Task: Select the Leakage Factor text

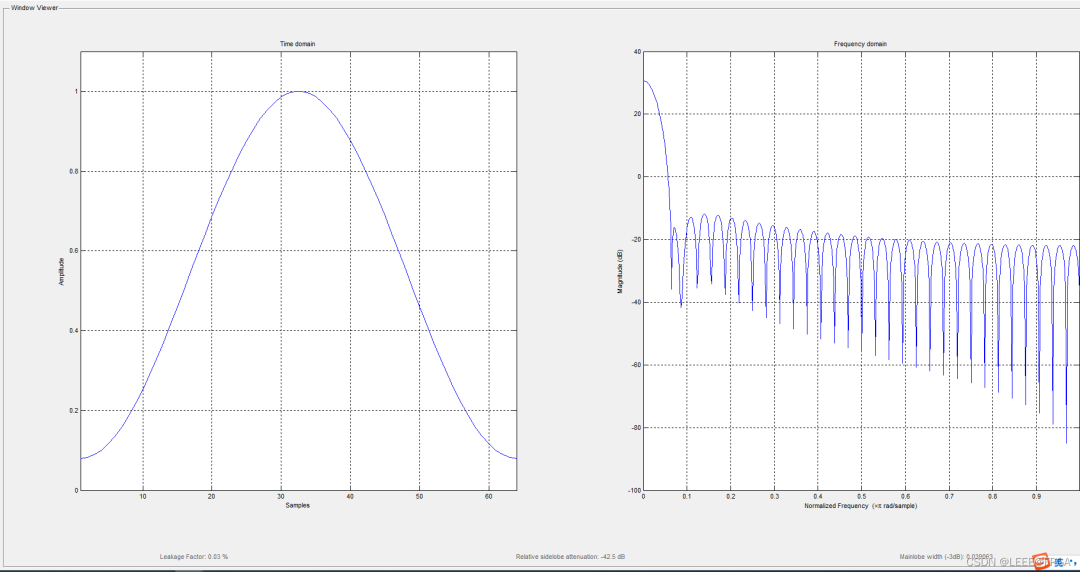Action: pyautogui.click(x=194, y=556)
